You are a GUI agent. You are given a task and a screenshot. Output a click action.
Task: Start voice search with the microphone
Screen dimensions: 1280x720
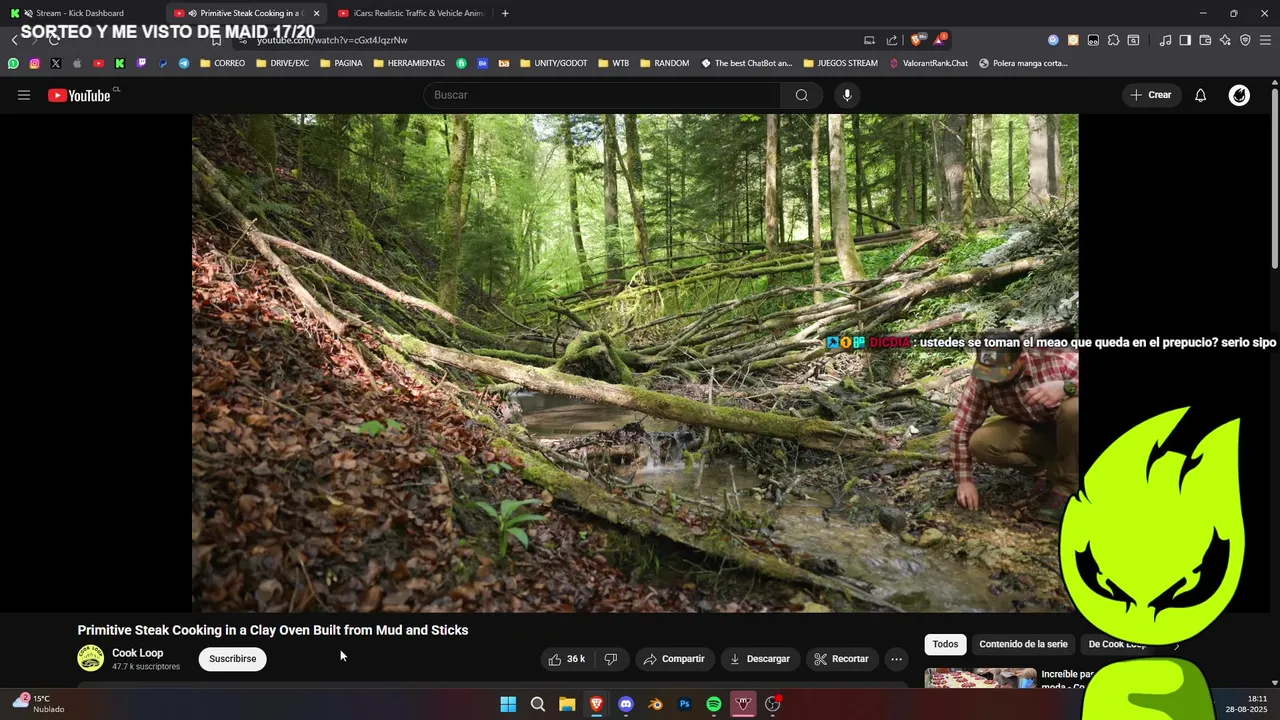(847, 95)
